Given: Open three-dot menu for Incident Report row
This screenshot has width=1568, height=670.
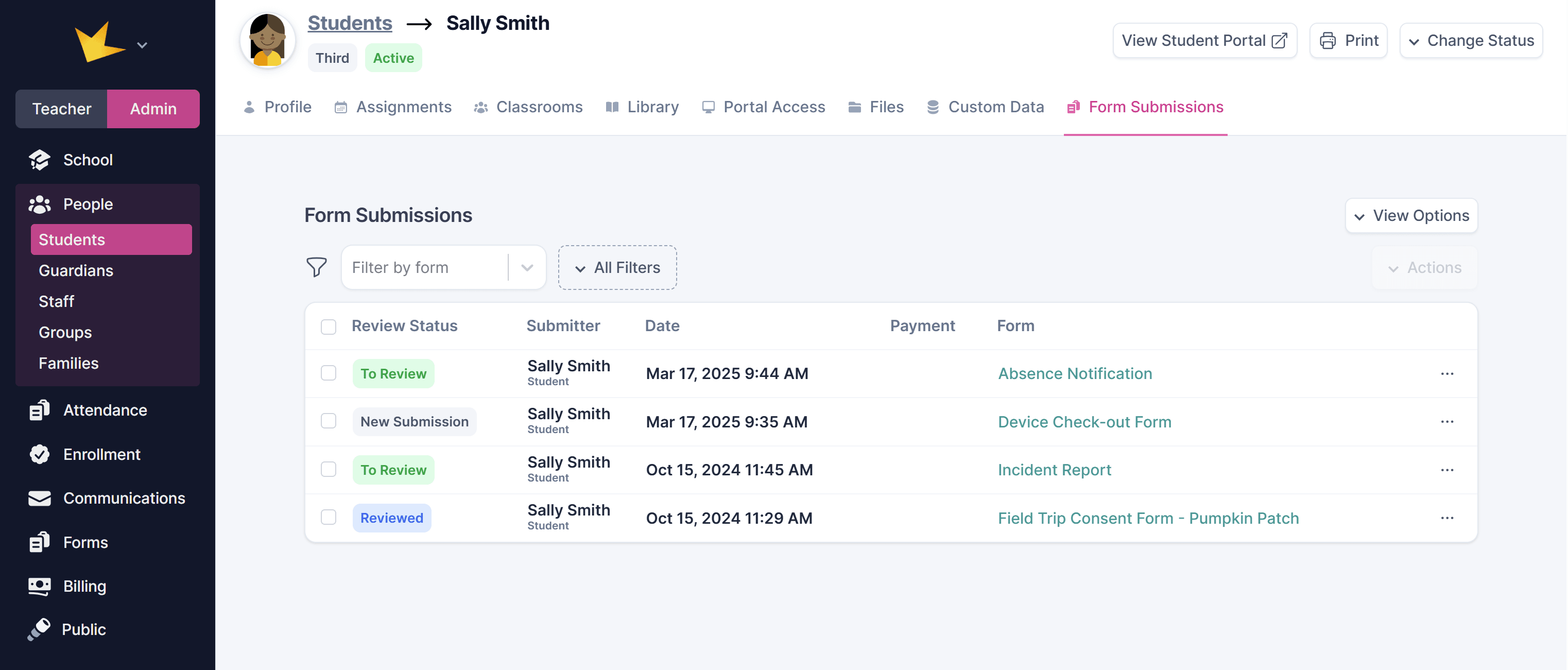Looking at the screenshot, I should [x=1447, y=469].
